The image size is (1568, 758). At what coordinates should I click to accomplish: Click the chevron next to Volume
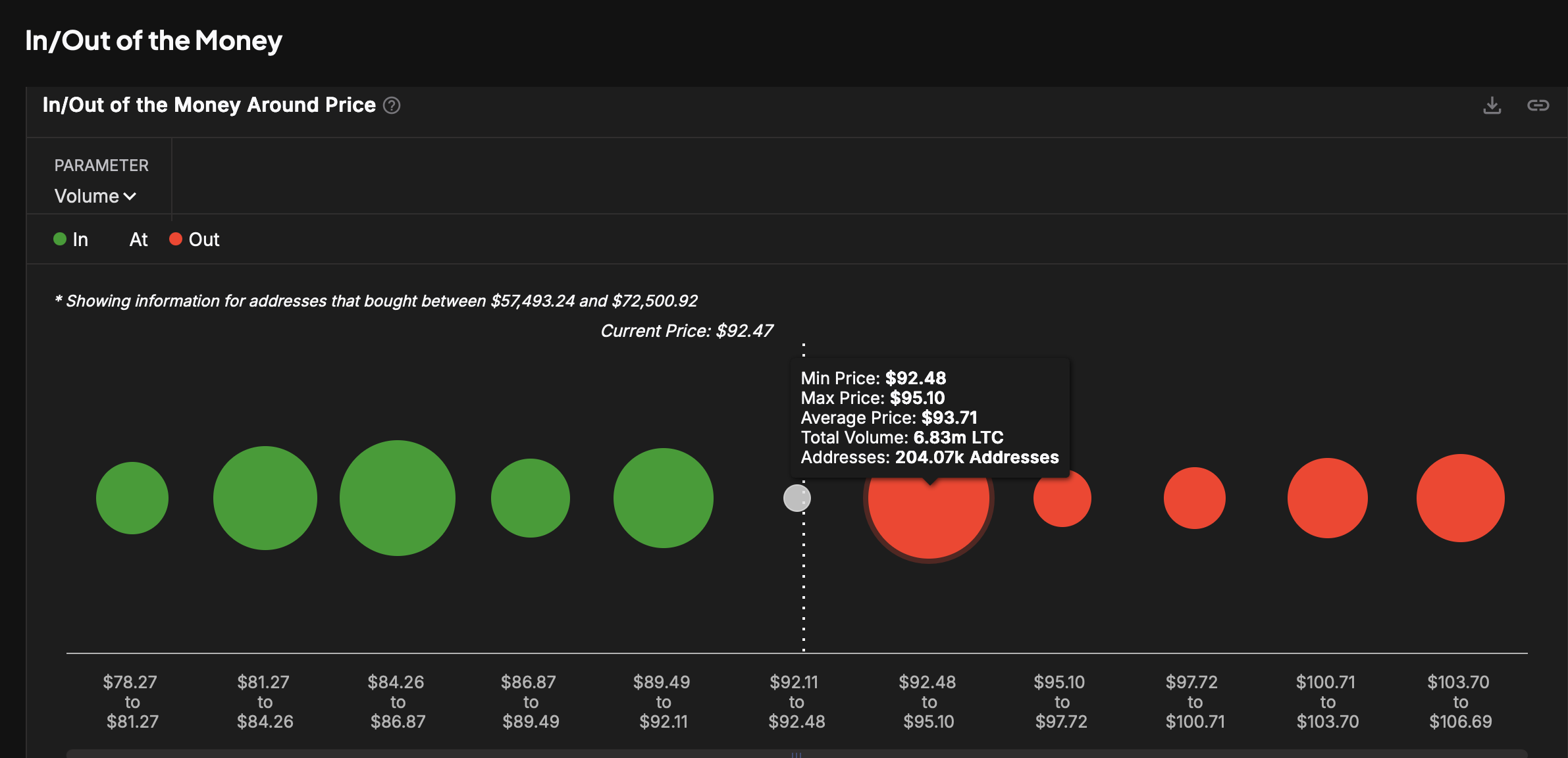pyautogui.click(x=130, y=196)
